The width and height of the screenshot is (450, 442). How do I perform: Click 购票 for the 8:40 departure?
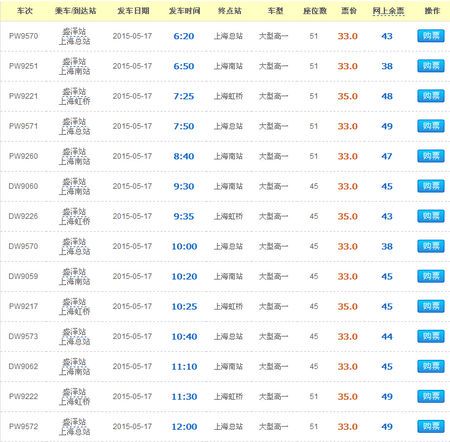pyautogui.click(x=431, y=156)
